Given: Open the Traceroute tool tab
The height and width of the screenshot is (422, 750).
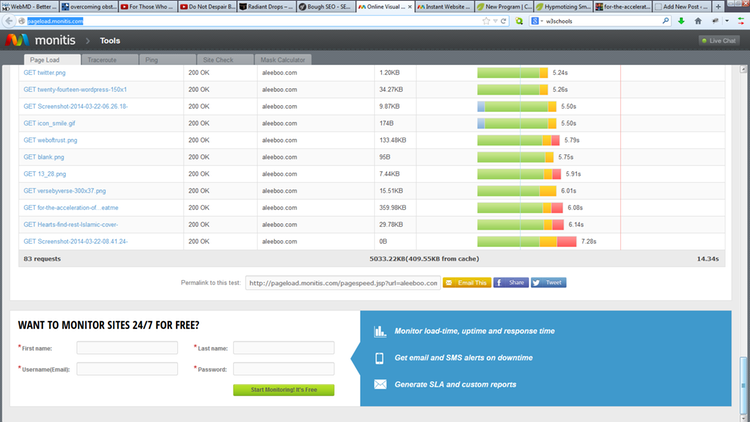Looking at the screenshot, I should point(110,59).
